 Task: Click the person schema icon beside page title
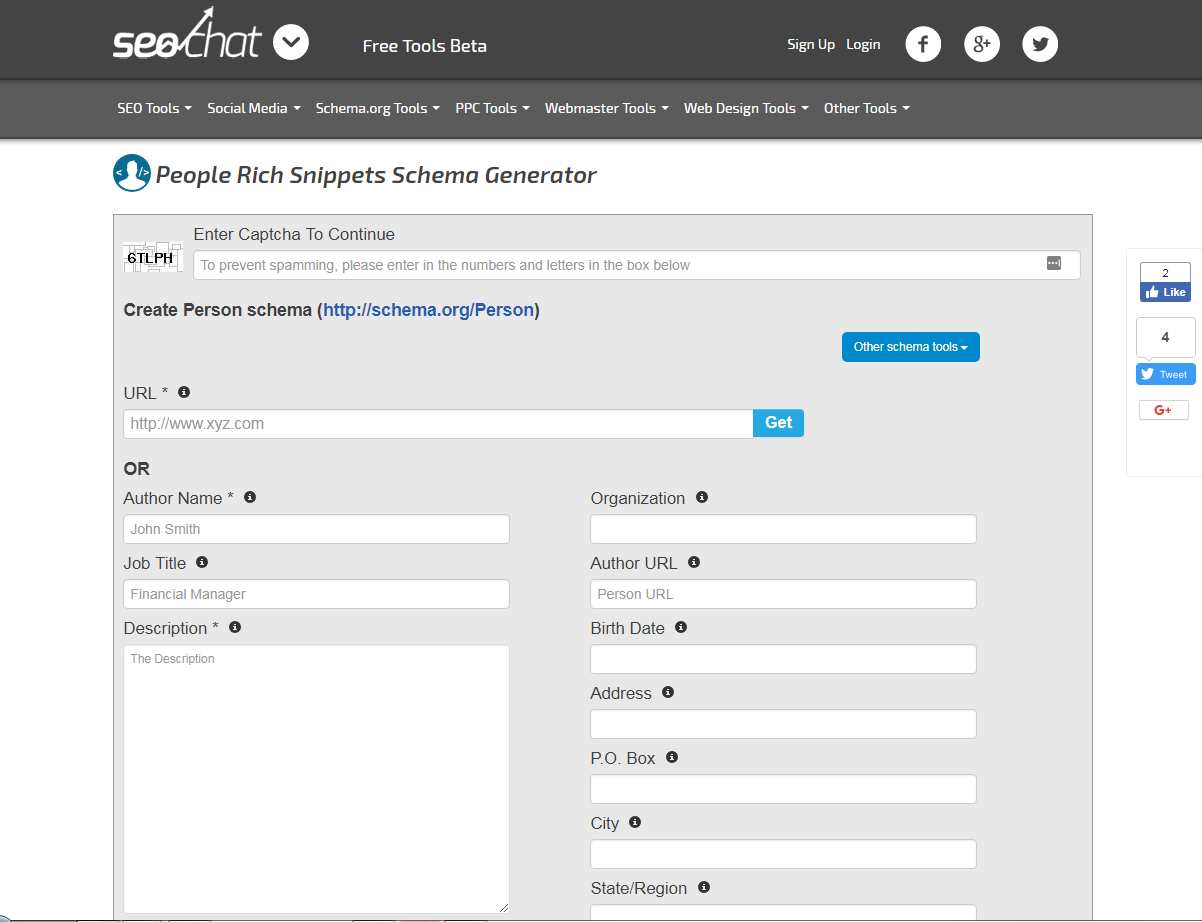132,174
